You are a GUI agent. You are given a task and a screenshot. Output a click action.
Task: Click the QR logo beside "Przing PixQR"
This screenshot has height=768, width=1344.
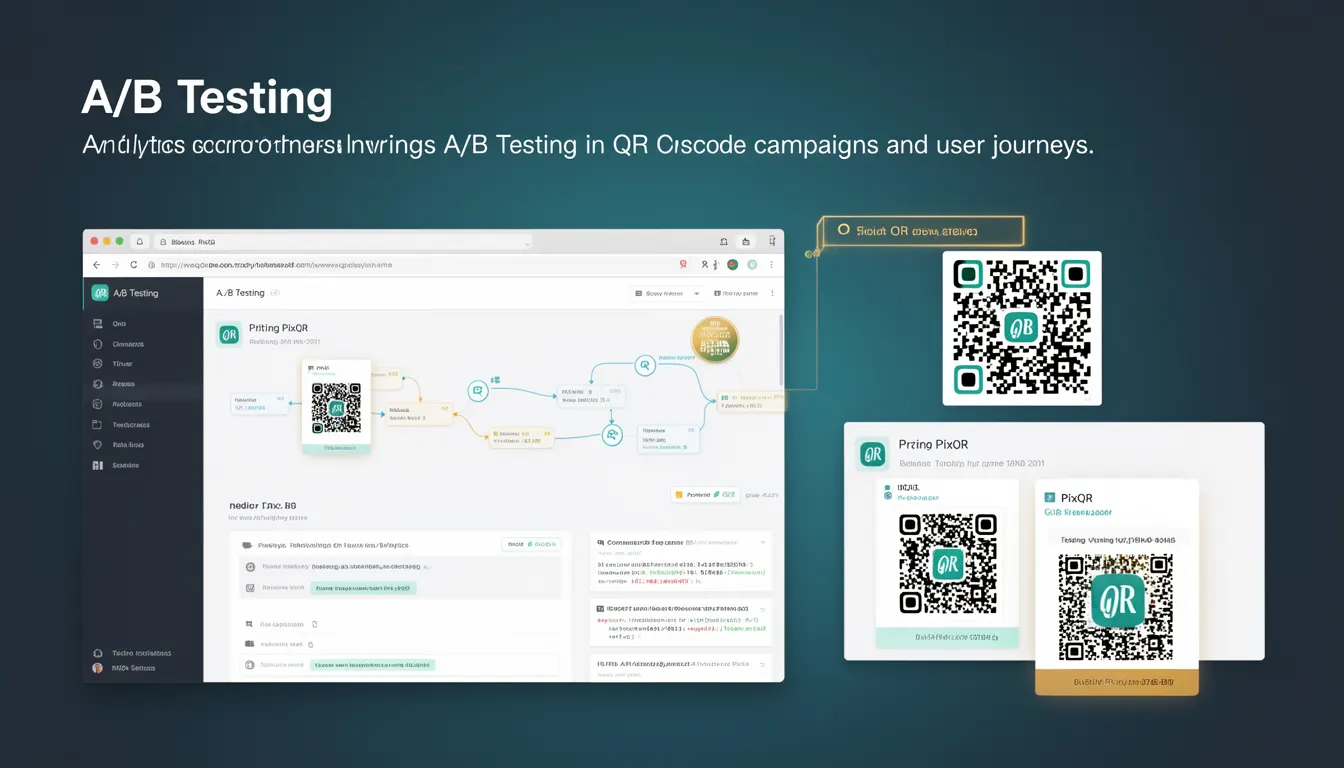(873, 455)
